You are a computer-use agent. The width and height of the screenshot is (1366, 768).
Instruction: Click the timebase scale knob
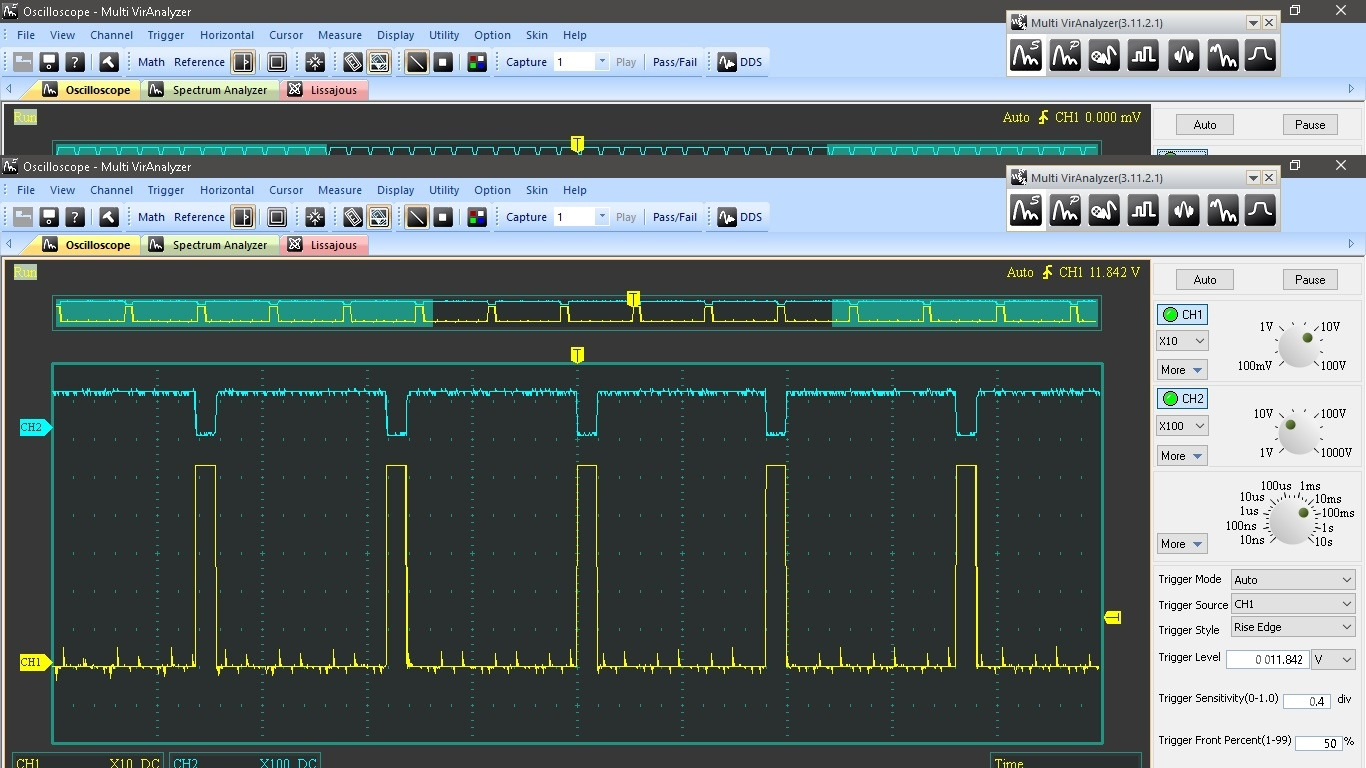click(1291, 521)
